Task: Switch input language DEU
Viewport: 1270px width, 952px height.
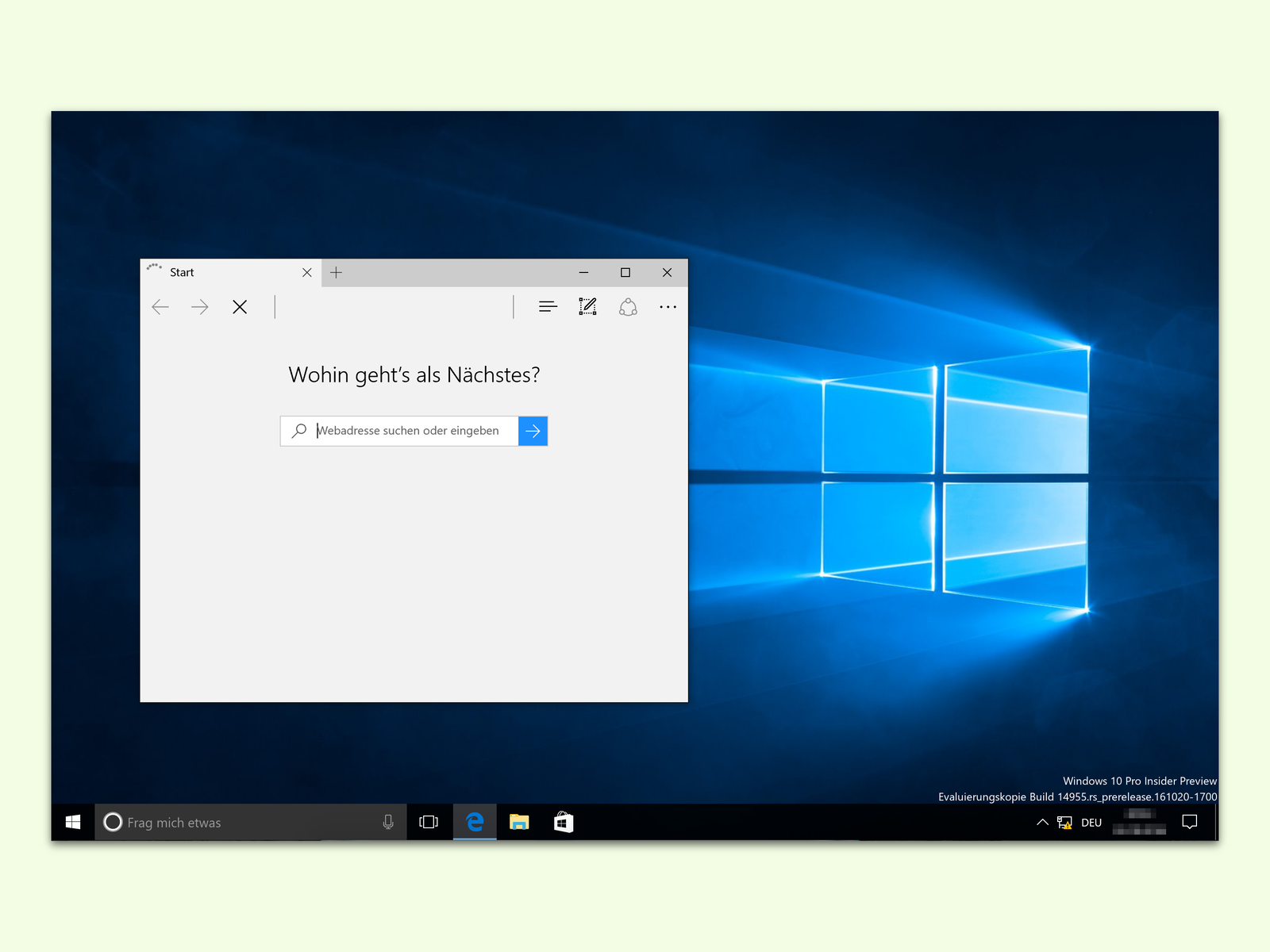Action: pos(1091,823)
